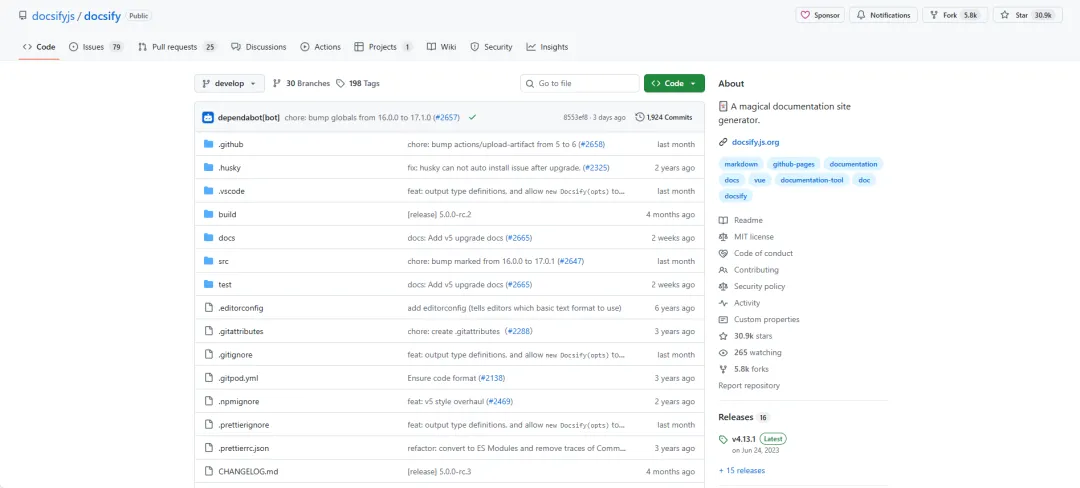The width and height of the screenshot is (1080, 488).
Task: Open the Security tab
Action: 491,47
